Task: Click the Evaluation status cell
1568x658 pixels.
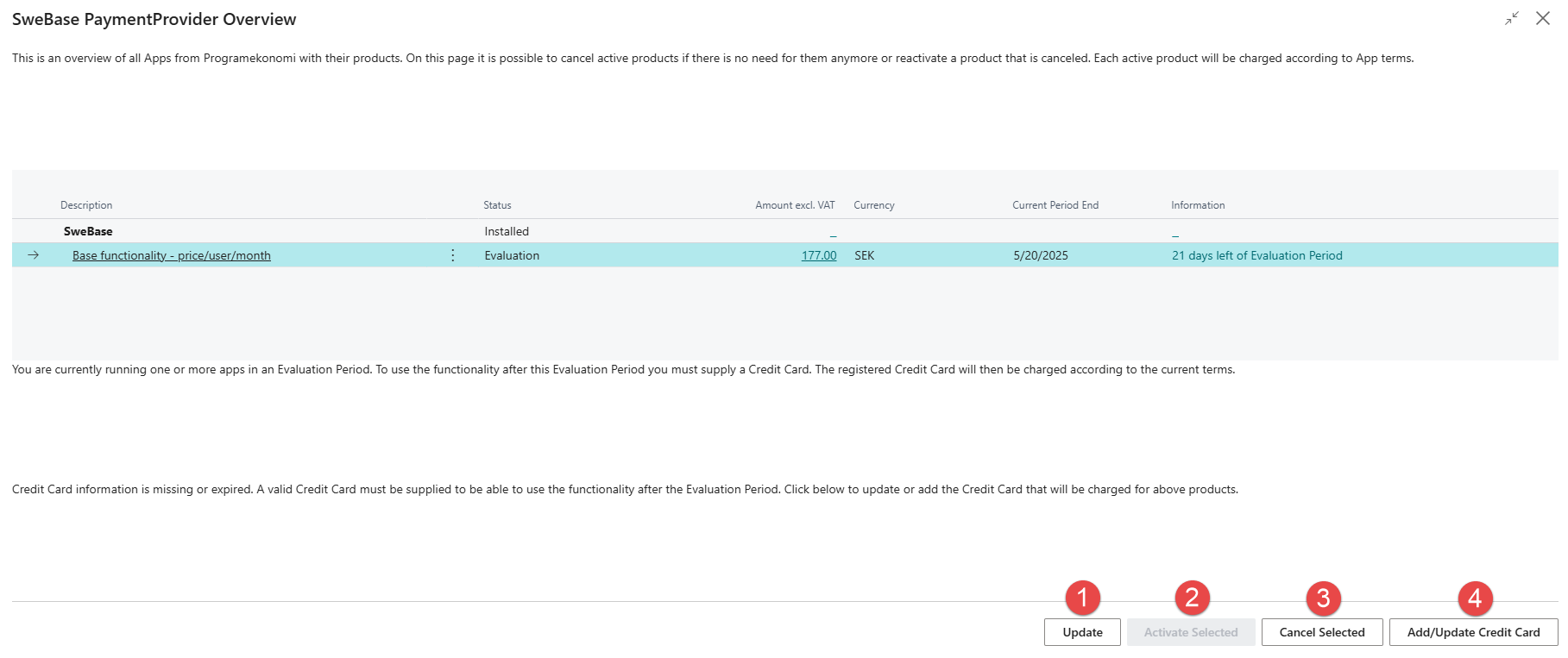Action: (512, 255)
